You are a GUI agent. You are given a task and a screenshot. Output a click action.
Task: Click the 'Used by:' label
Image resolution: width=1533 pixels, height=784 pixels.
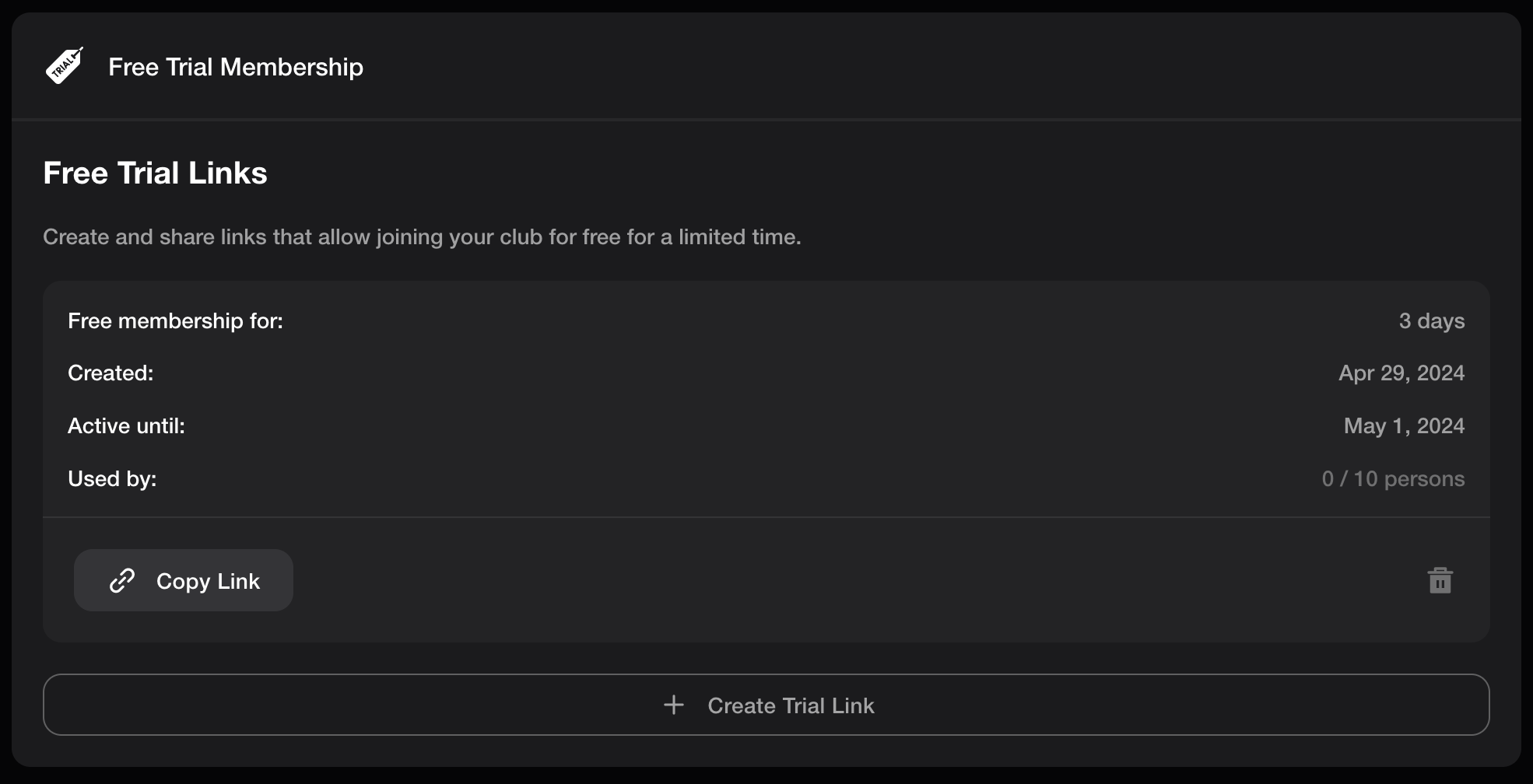pyautogui.click(x=112, y=479)
